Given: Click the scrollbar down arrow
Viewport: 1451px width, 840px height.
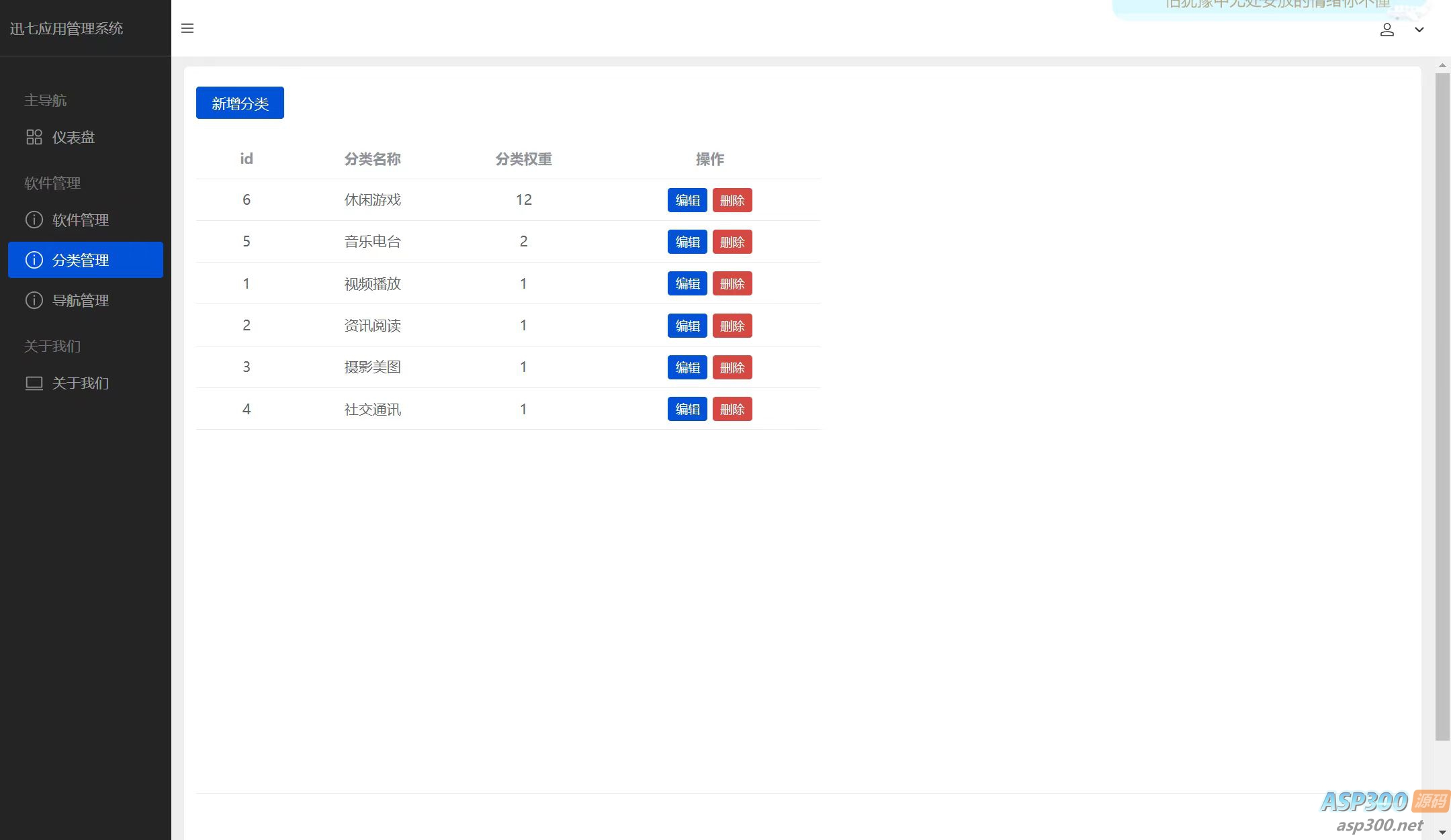Looking at the screenshot, I should [x=1442, y=833].
